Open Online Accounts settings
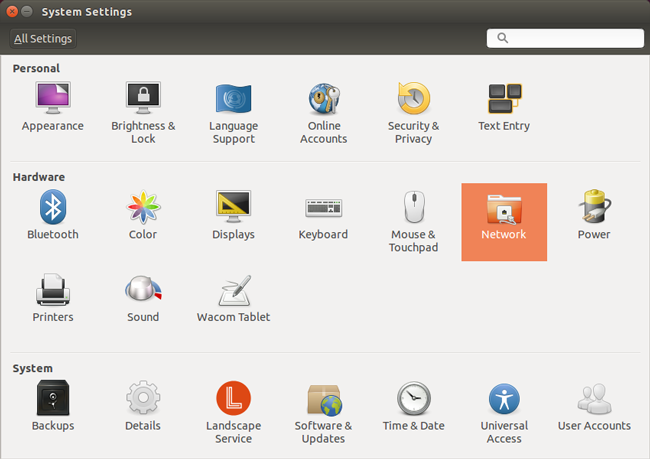Screen dimensions: 650x459 pyautogui.click(x=324, y=112)
